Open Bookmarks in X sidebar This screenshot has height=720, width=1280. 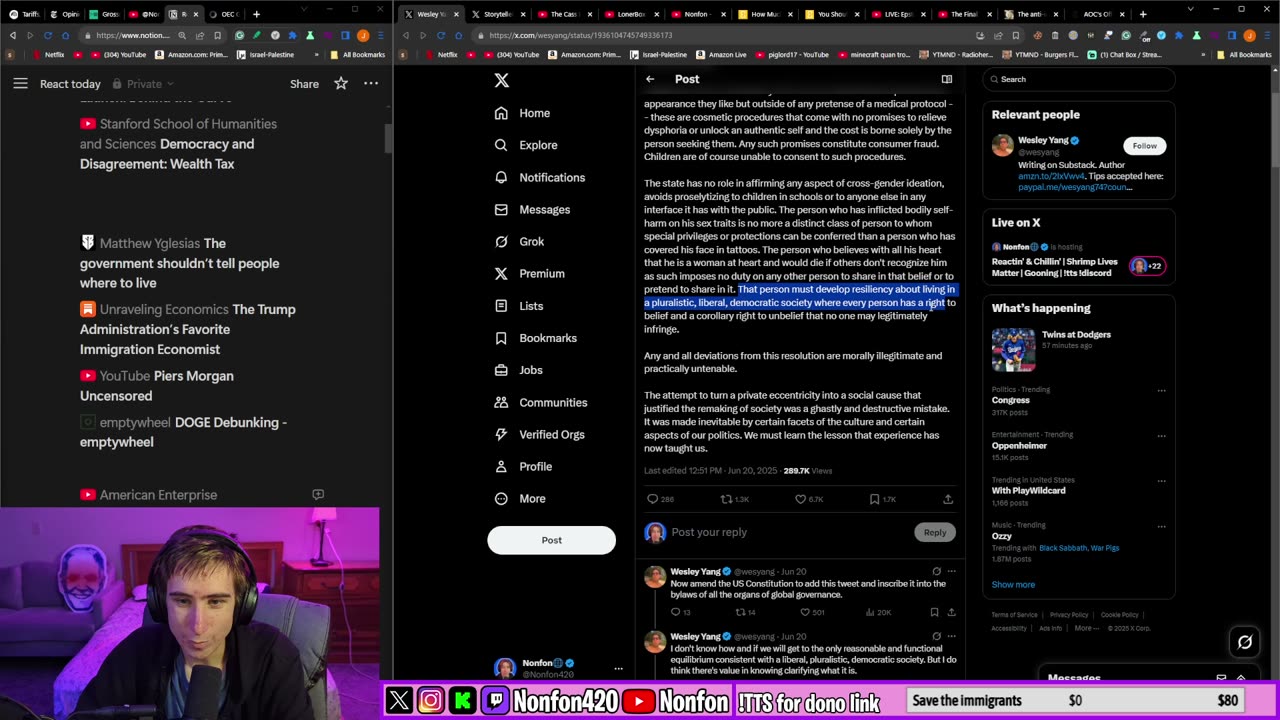point(535,338)
